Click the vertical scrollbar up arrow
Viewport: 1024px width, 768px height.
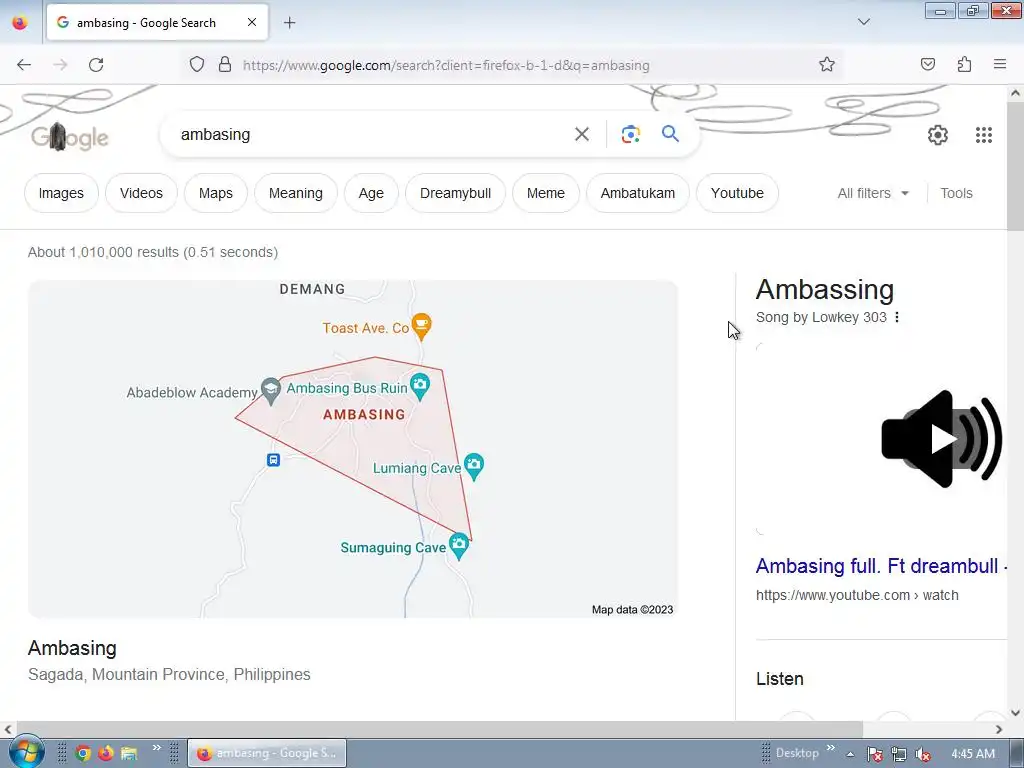(1015, 93)
